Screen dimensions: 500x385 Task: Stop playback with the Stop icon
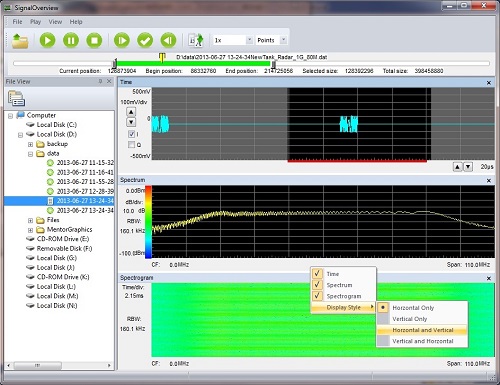[x=94, y=41]
